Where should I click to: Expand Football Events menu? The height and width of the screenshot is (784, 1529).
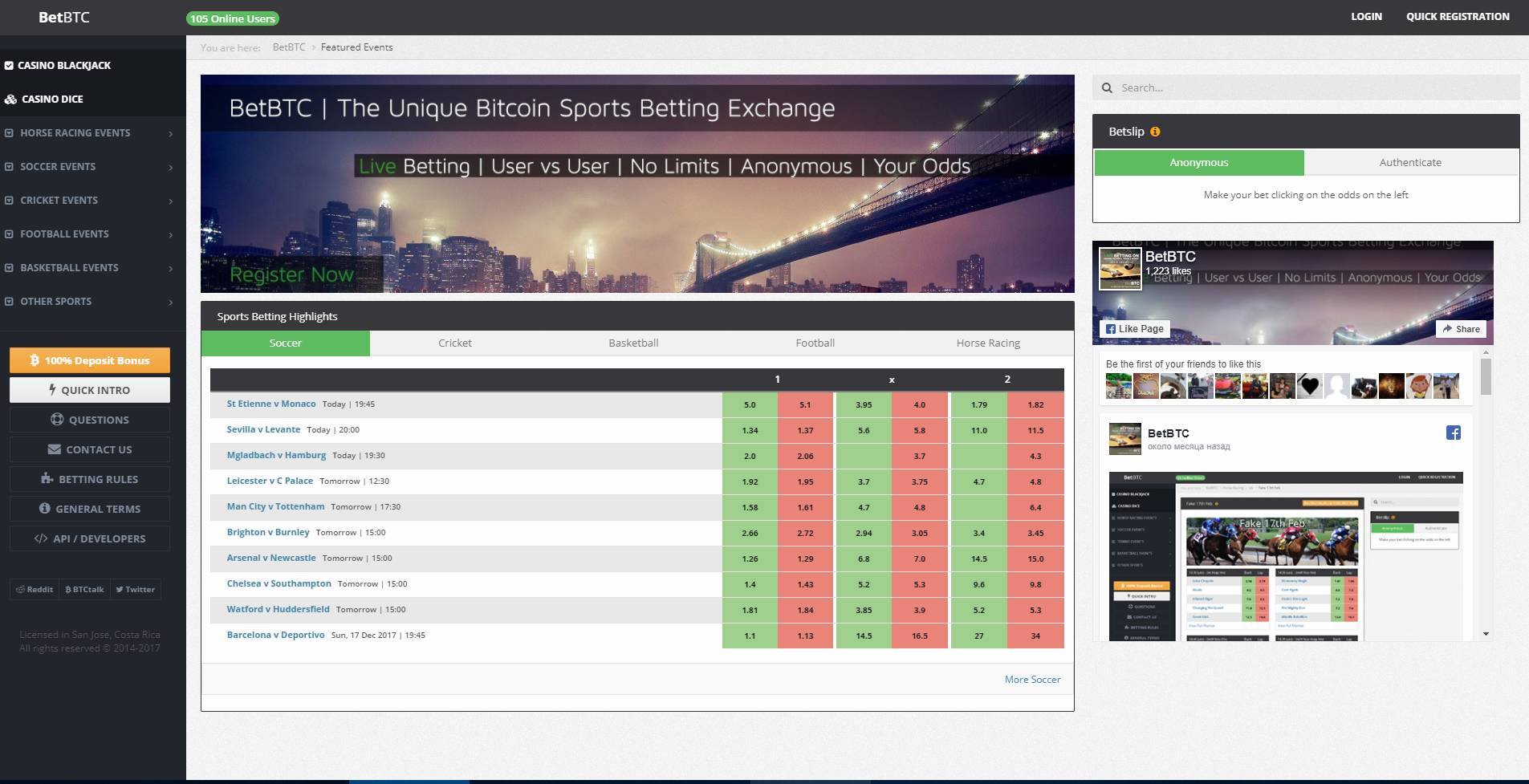(92, 234)
